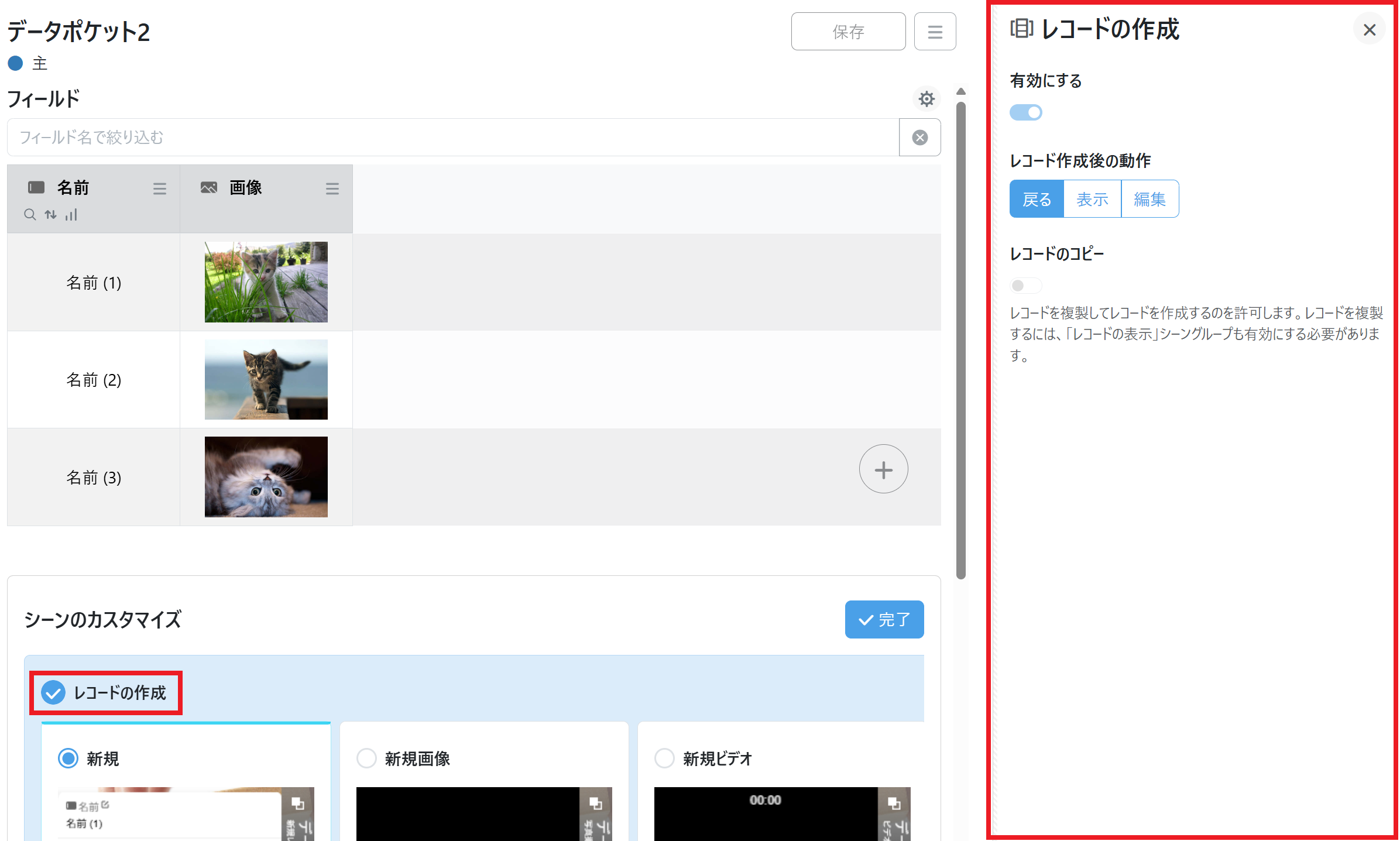Open the 名前 column hamburger menu

159,188
